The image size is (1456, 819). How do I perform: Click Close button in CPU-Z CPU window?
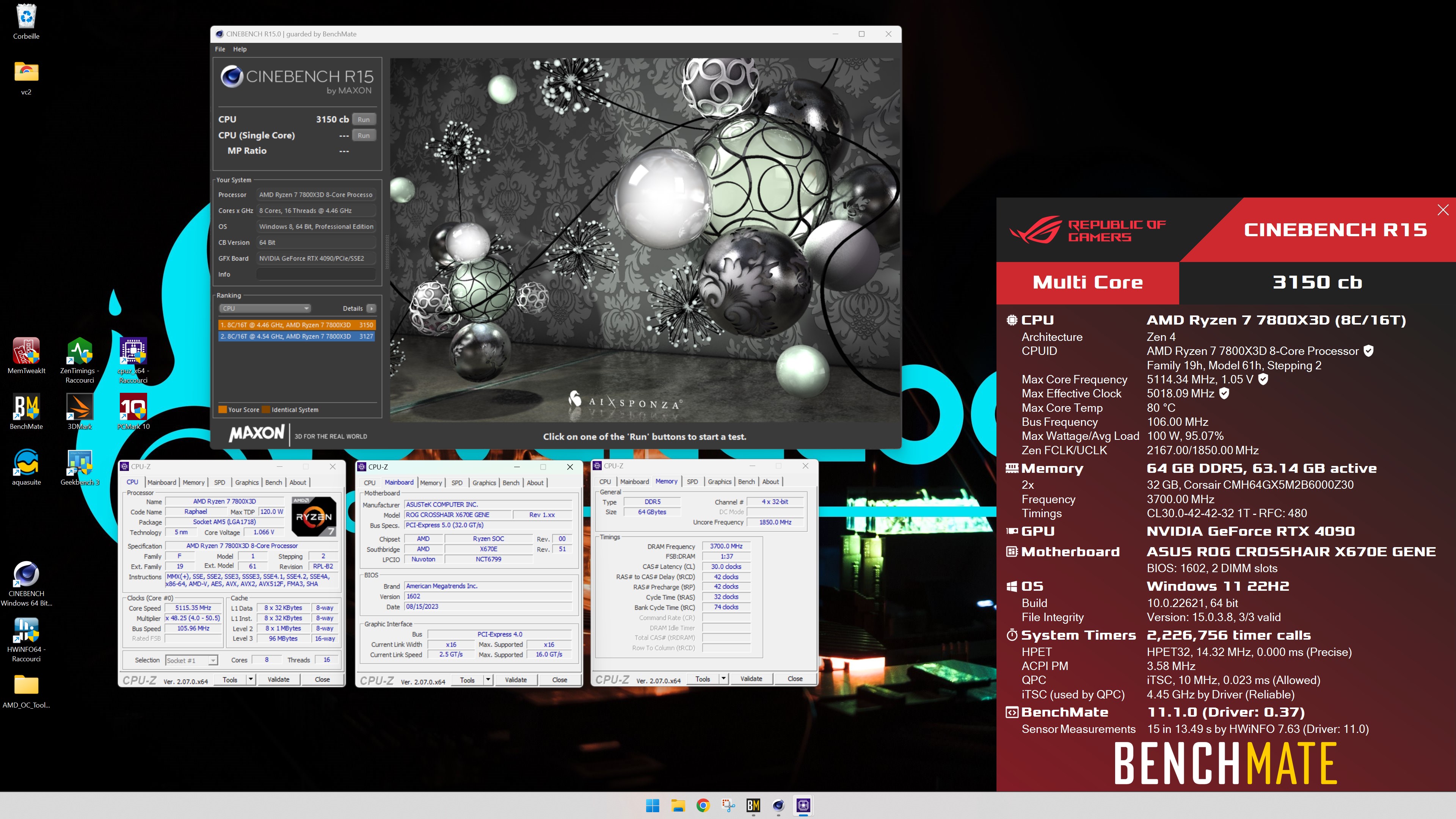322,679
